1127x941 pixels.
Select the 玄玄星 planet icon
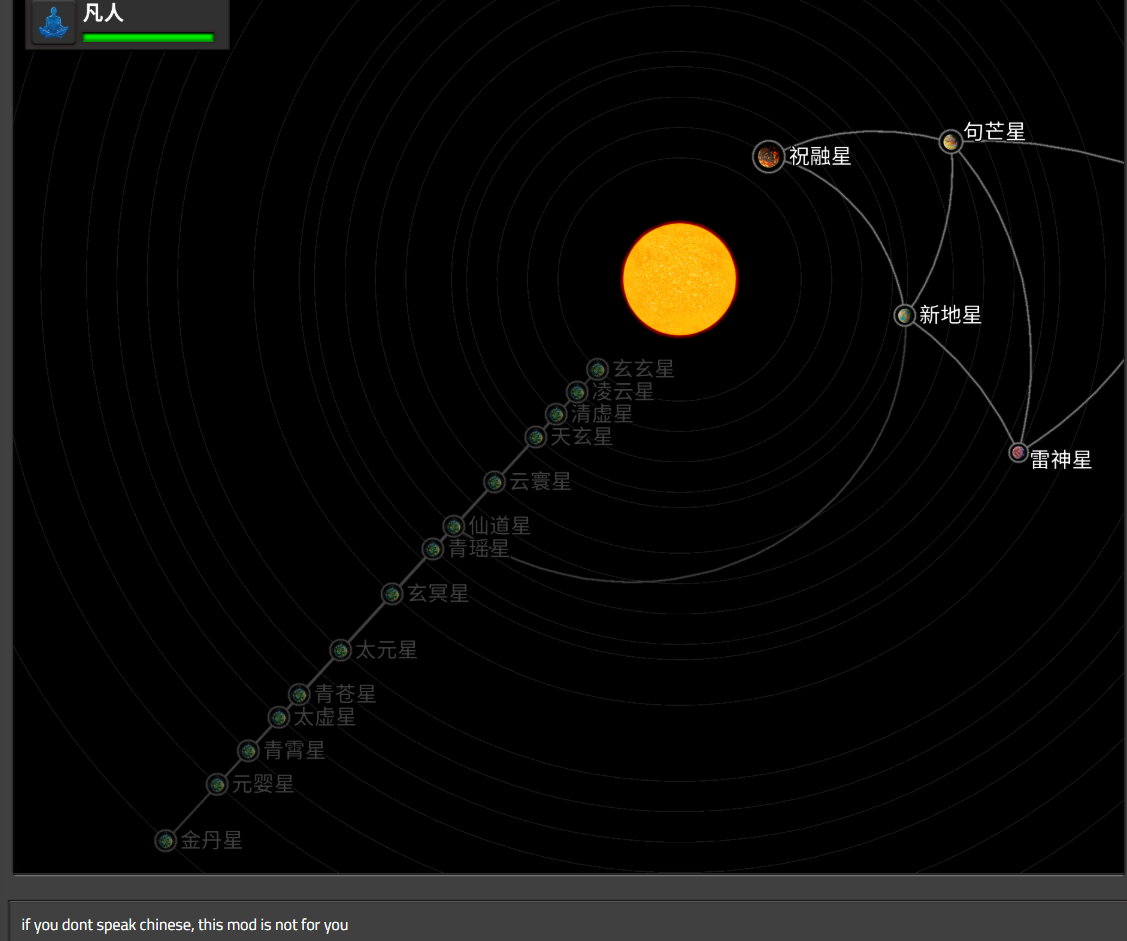(597, 369)
